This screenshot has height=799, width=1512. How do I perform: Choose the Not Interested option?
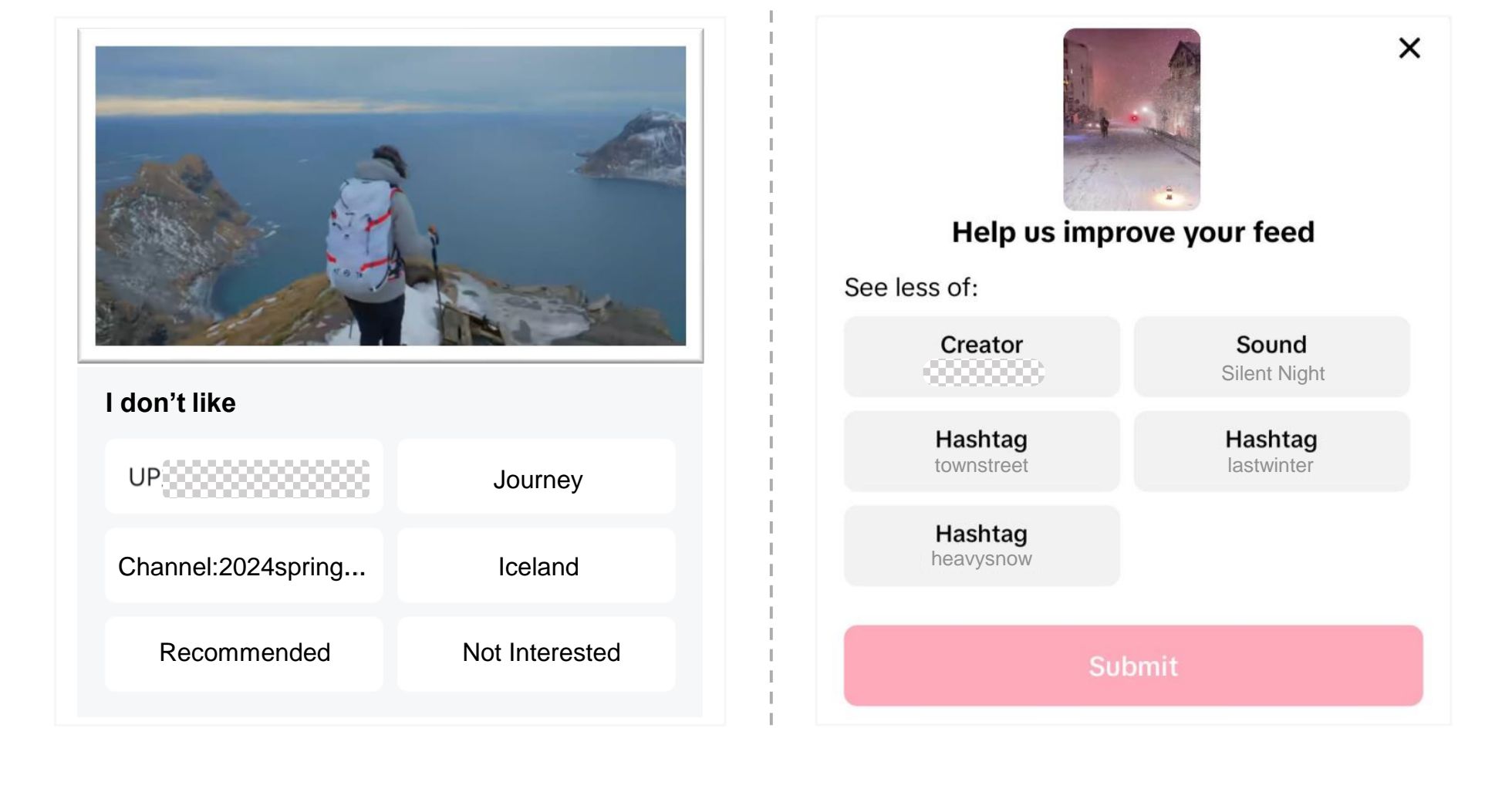point(536,653)
